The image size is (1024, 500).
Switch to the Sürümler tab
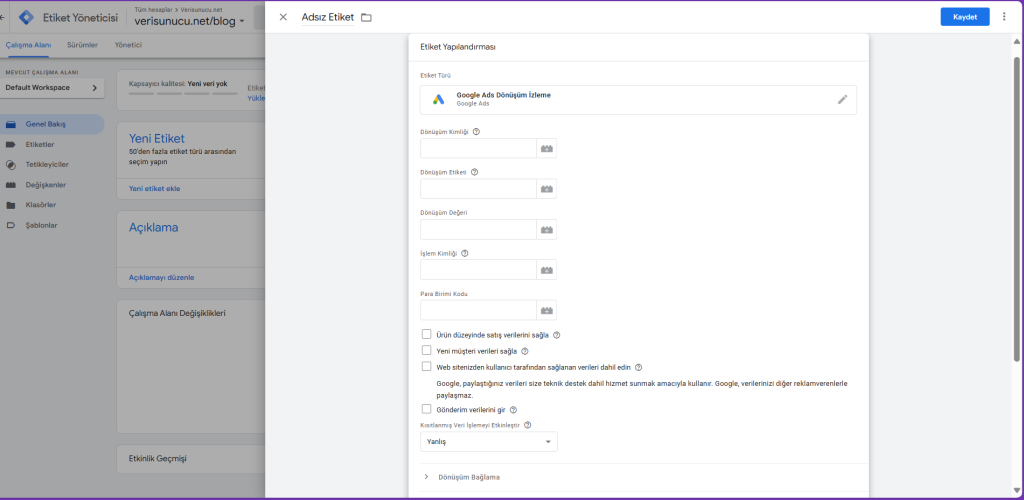point(82,45)
